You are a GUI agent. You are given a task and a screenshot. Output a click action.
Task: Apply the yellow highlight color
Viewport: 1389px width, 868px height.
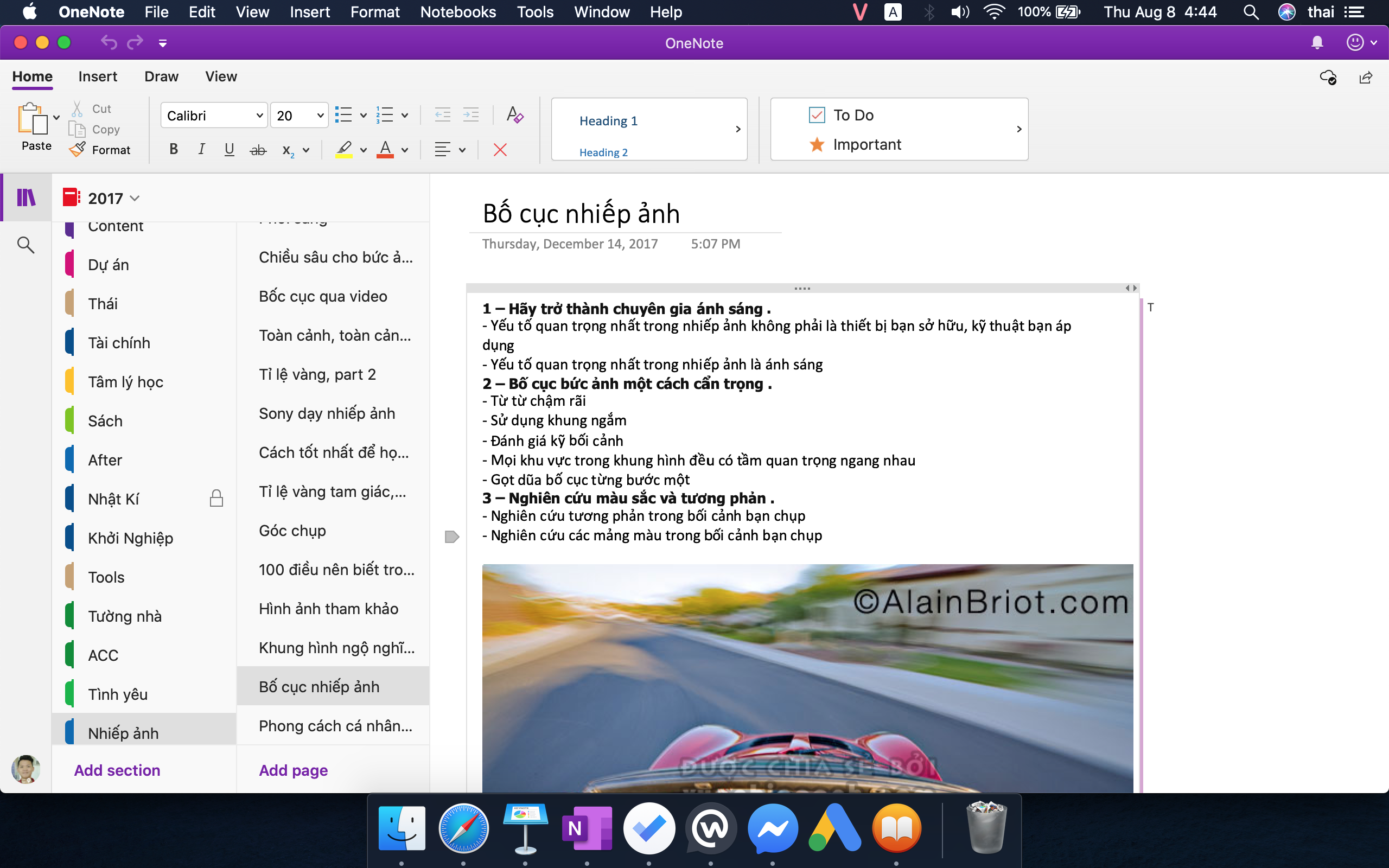pos(343,150)
